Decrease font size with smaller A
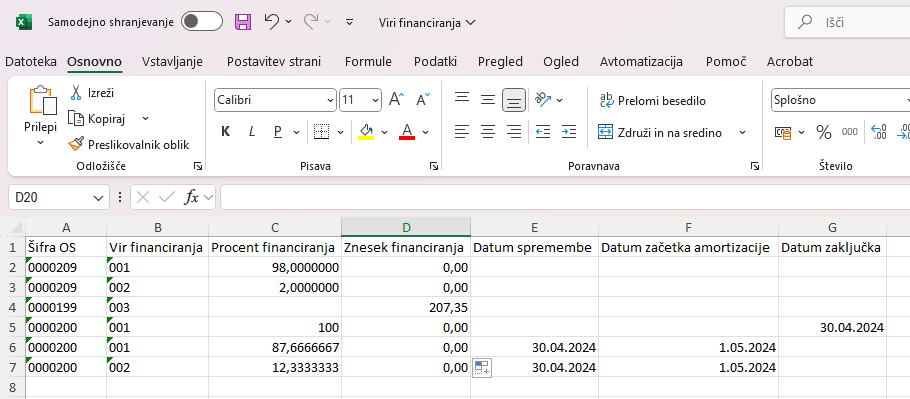Image resolution: width=910 pixels, height=399 pixels. 423,99
